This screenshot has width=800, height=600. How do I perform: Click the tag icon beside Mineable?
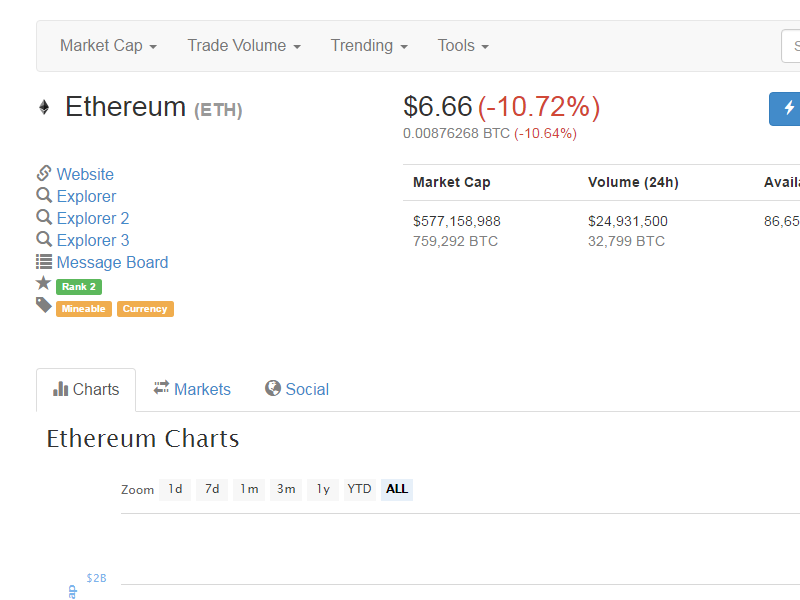point(44,305)
